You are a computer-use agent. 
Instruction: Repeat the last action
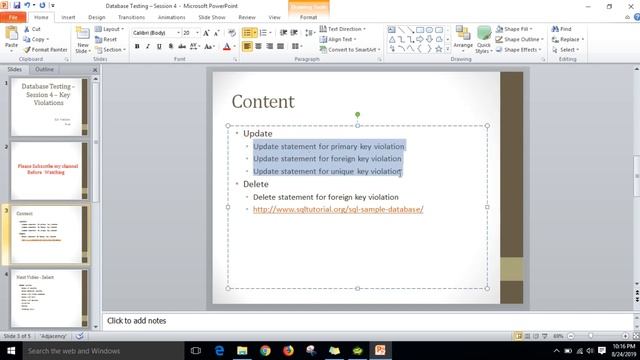click(x=42, y=5)
